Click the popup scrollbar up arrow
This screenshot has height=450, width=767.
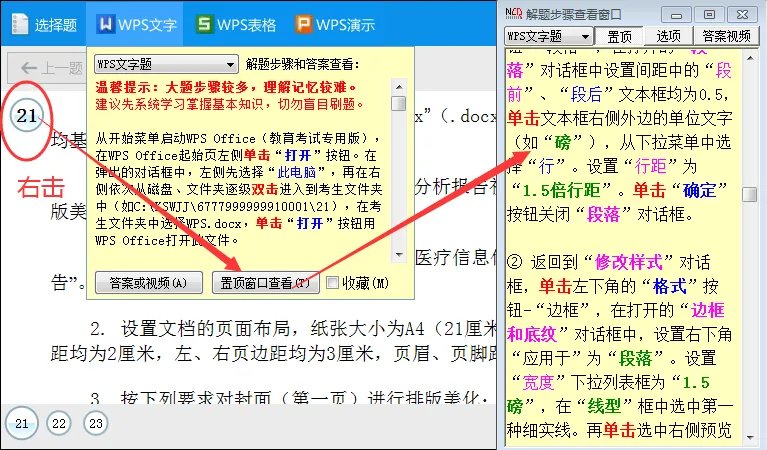399,87
